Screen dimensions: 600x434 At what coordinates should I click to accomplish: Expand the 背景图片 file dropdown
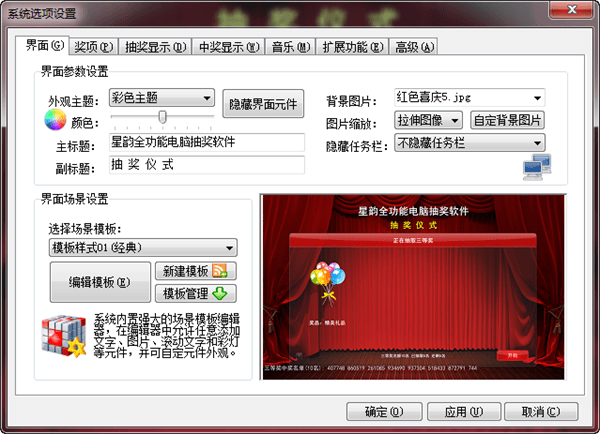tap(537, 98)
